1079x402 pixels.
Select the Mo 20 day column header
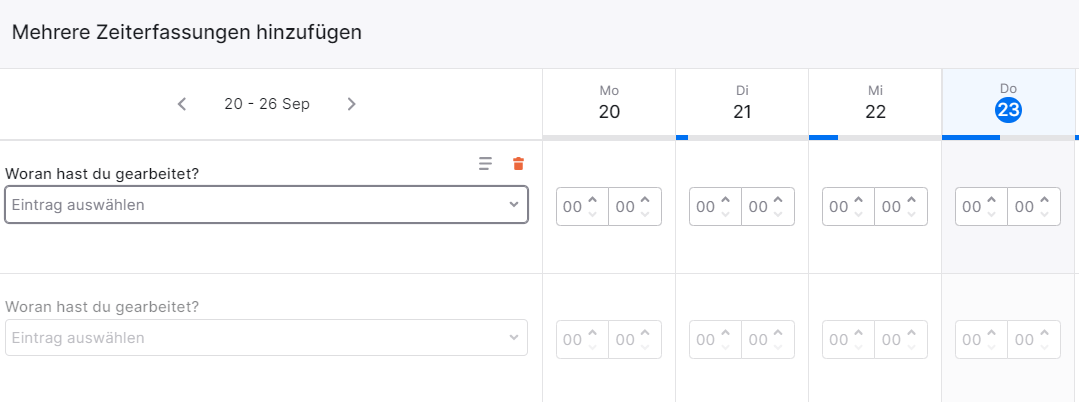(609, 103)
